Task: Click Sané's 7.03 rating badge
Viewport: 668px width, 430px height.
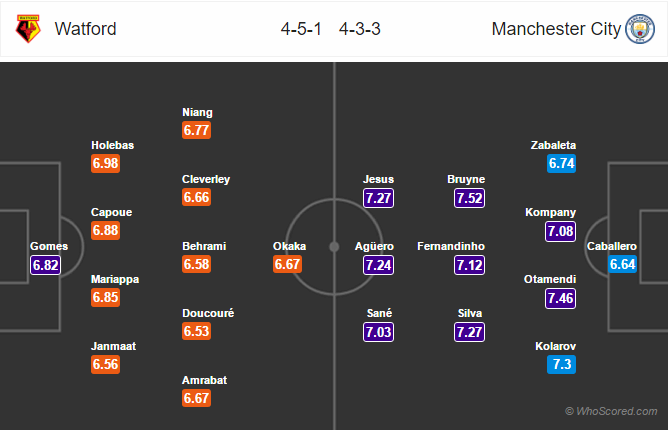Action: 378,332
